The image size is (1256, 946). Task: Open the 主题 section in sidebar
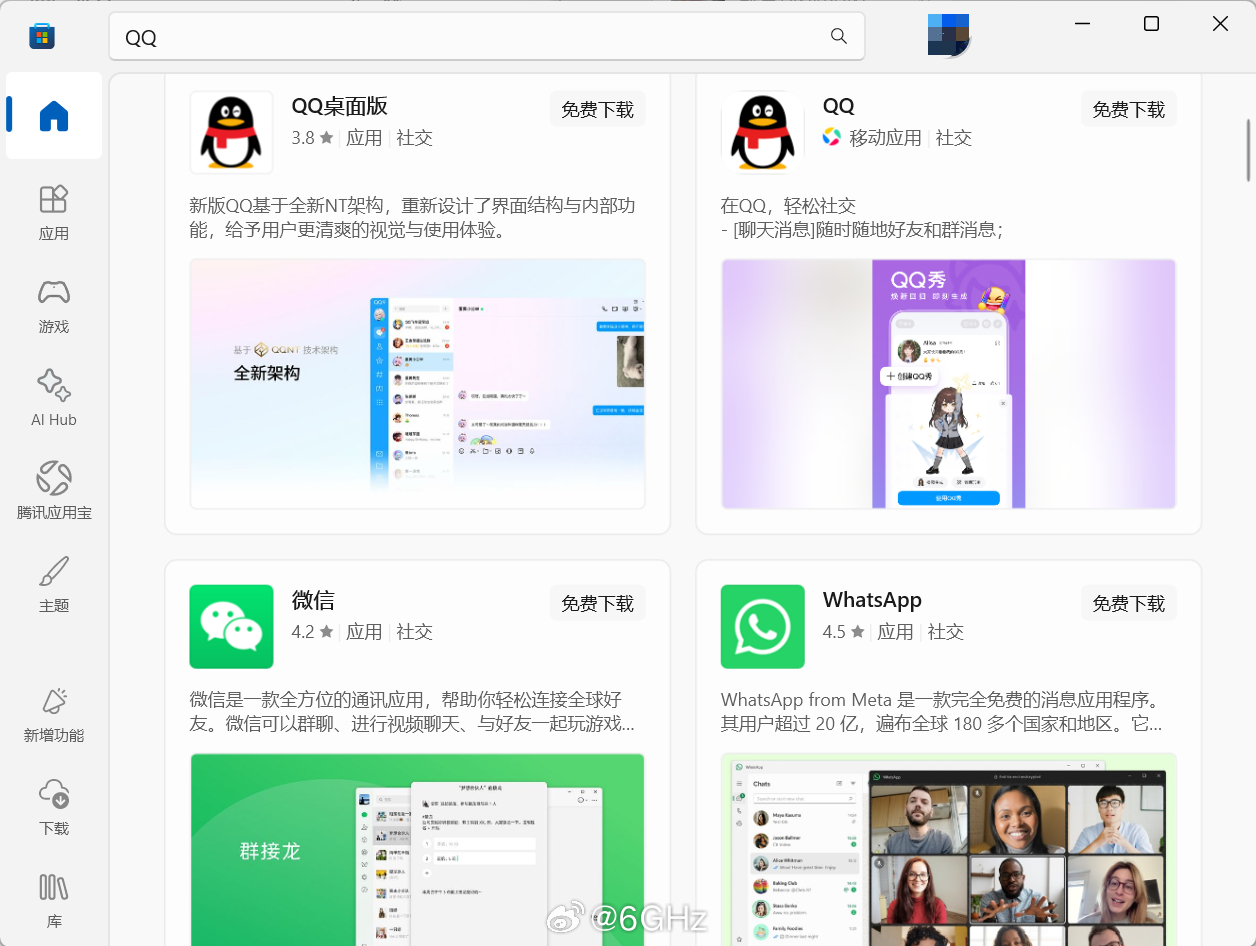tap(54, 584)
